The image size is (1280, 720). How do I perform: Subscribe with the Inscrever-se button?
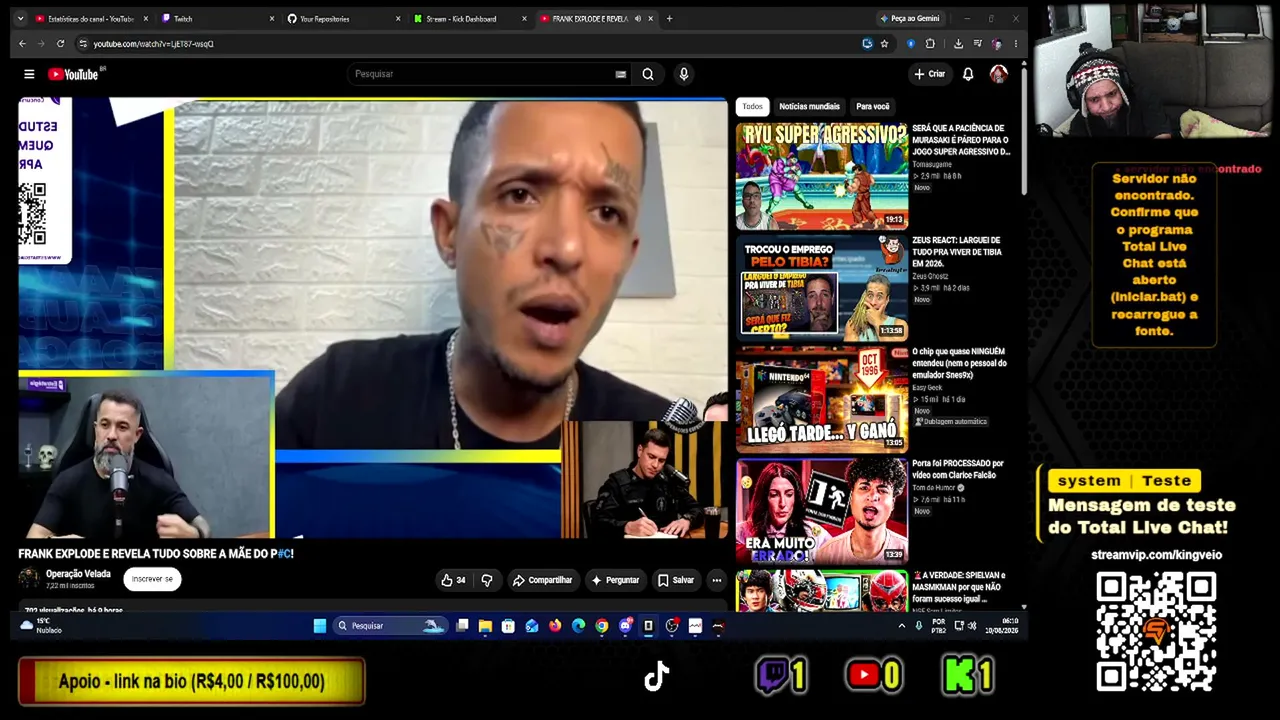[152, 579]
